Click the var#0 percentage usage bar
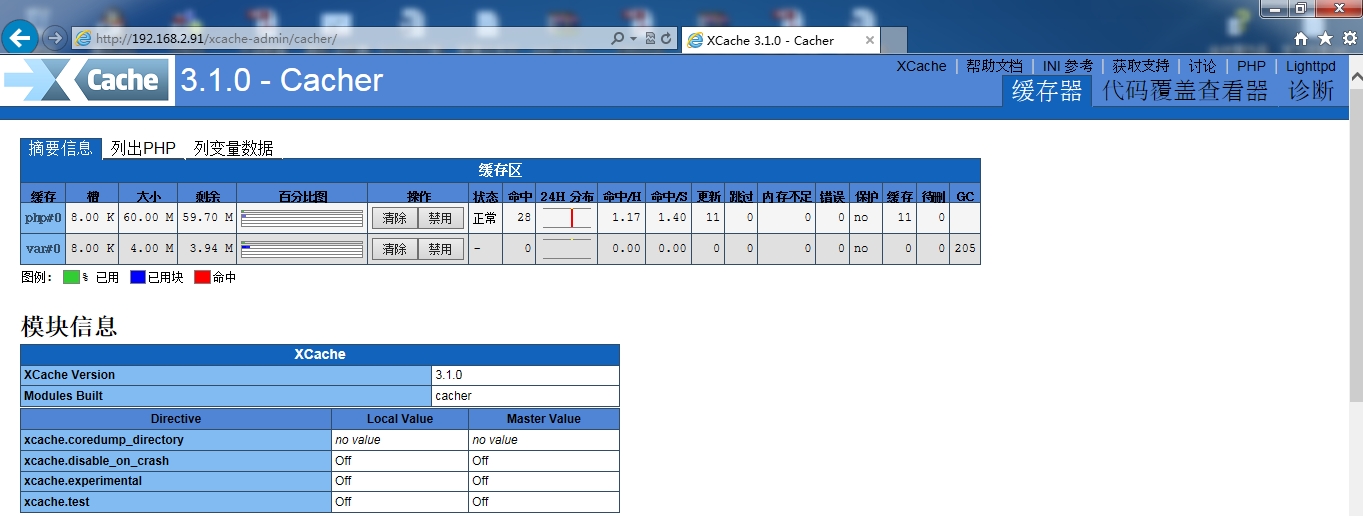 [302, 249]
